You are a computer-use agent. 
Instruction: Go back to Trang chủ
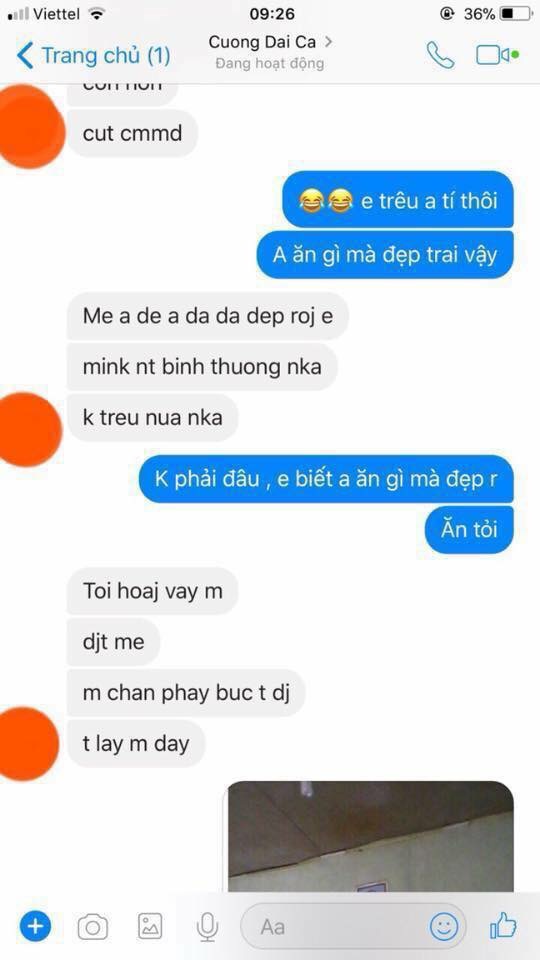(x=93, y=56)
